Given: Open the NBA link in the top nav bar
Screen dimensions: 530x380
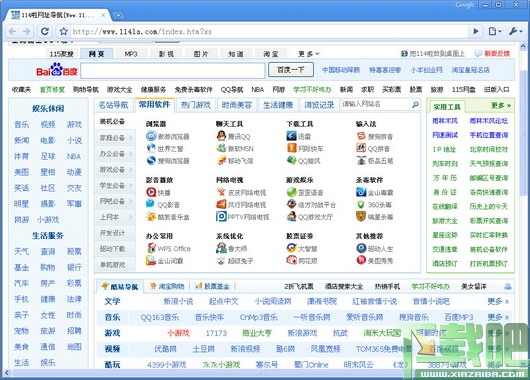Looking at the screenshot, I should (258, 89).
